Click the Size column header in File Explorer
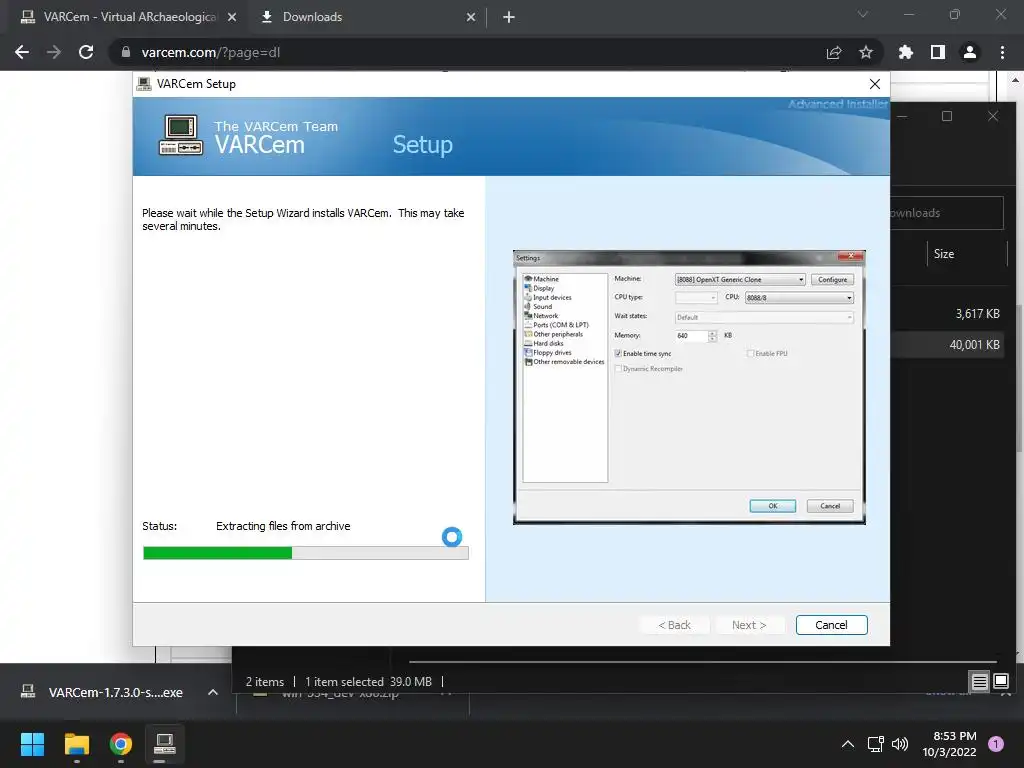The height and width of the screenshot is (768, 1024). pyautogui.click(x=967, y=254)
